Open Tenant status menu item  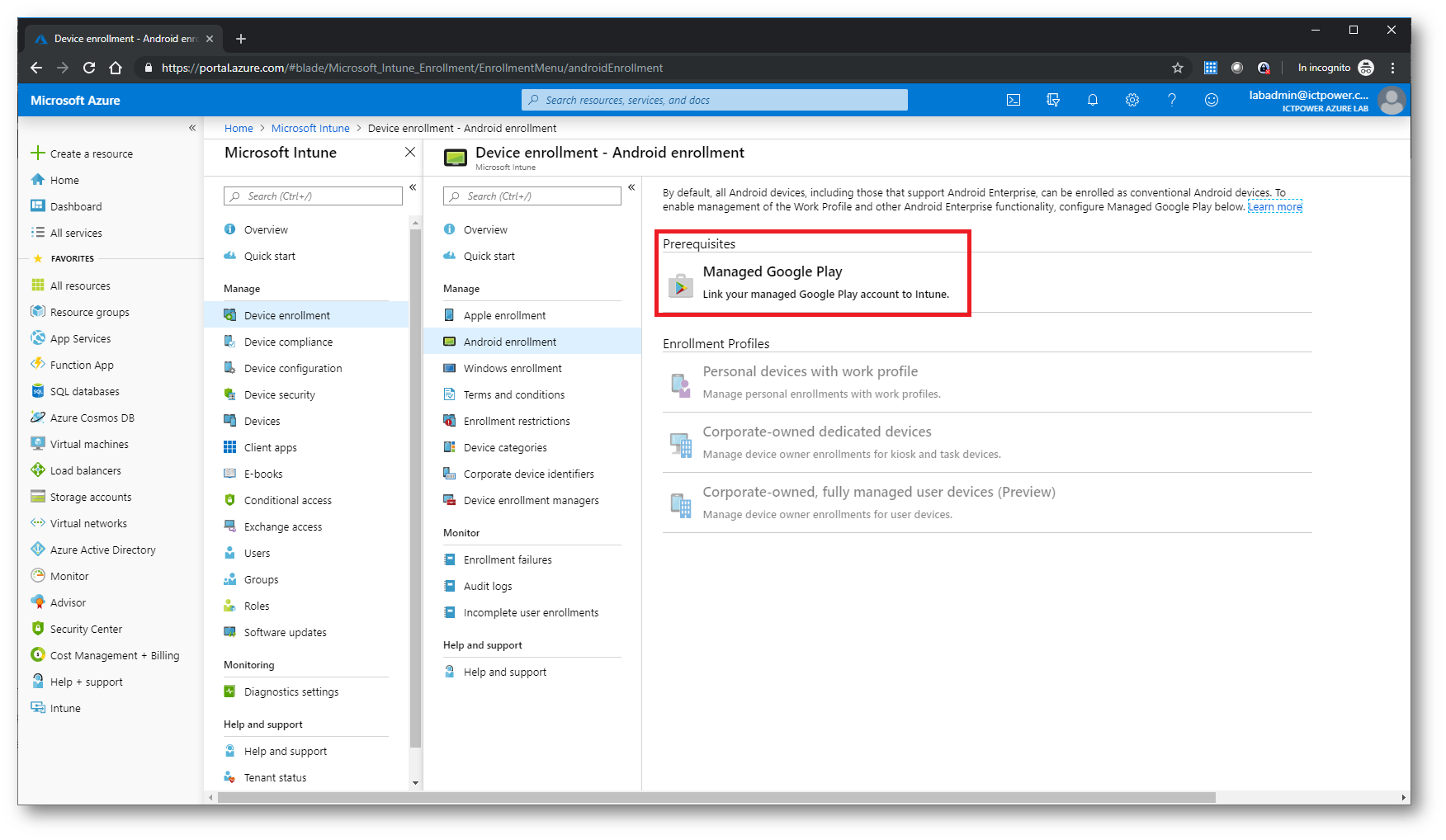306,777
